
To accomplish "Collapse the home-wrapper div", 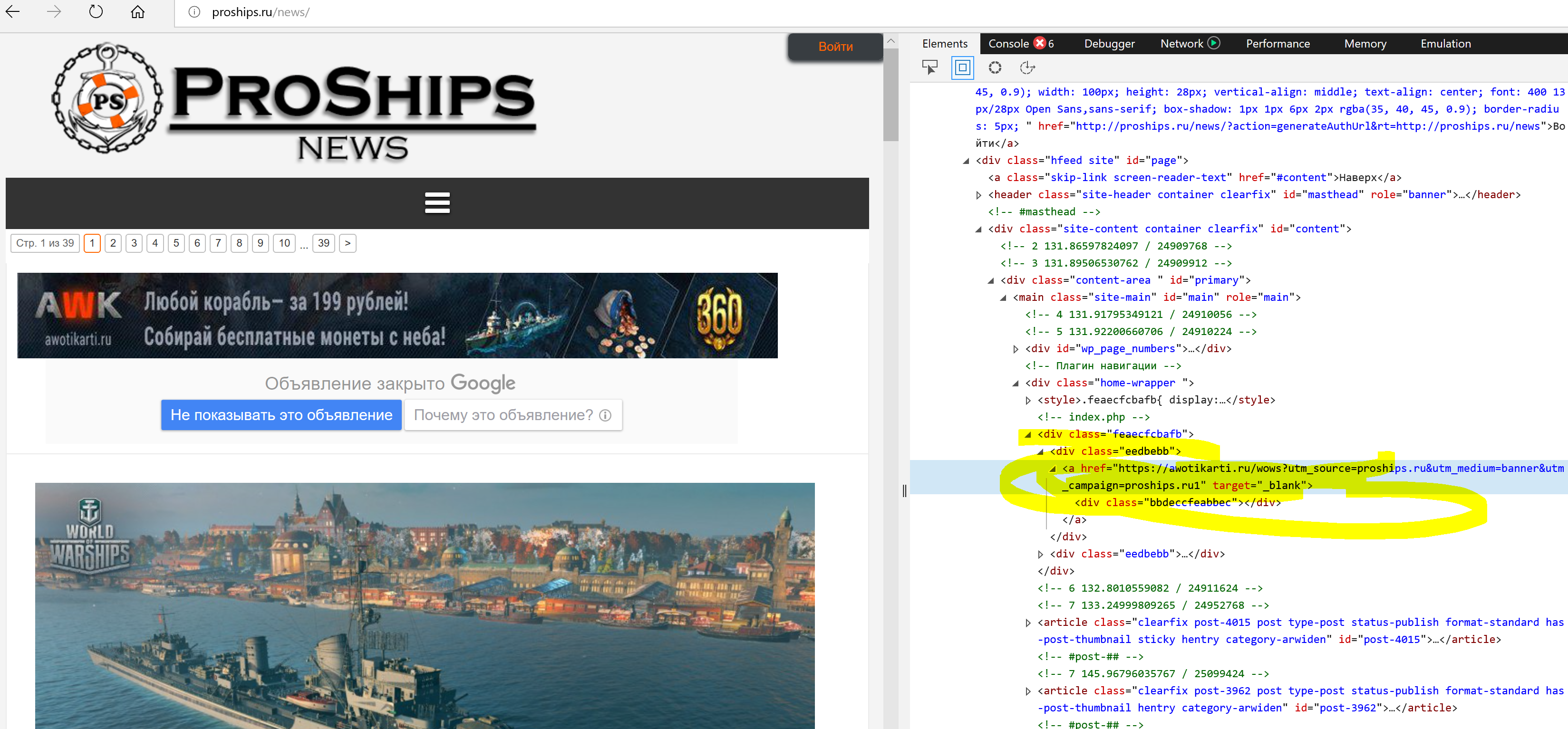I will [1016, 384].
